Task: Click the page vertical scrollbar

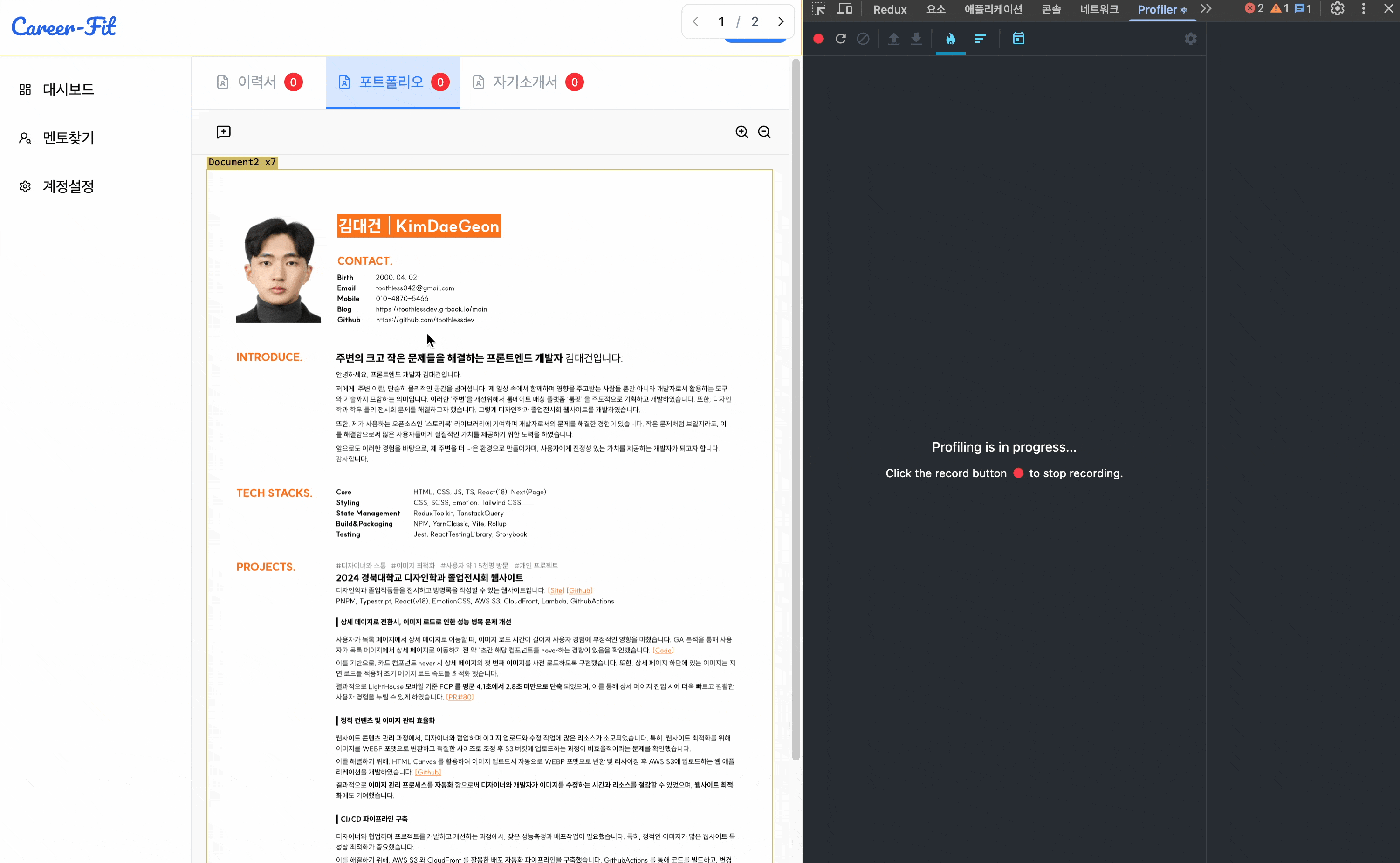Action: (x=796, y=399)
